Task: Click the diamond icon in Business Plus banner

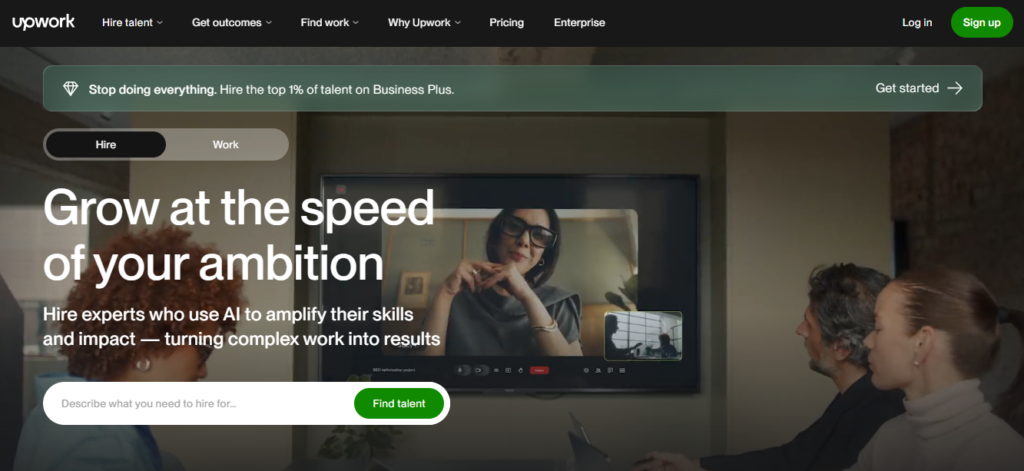Action: [71, 89]
